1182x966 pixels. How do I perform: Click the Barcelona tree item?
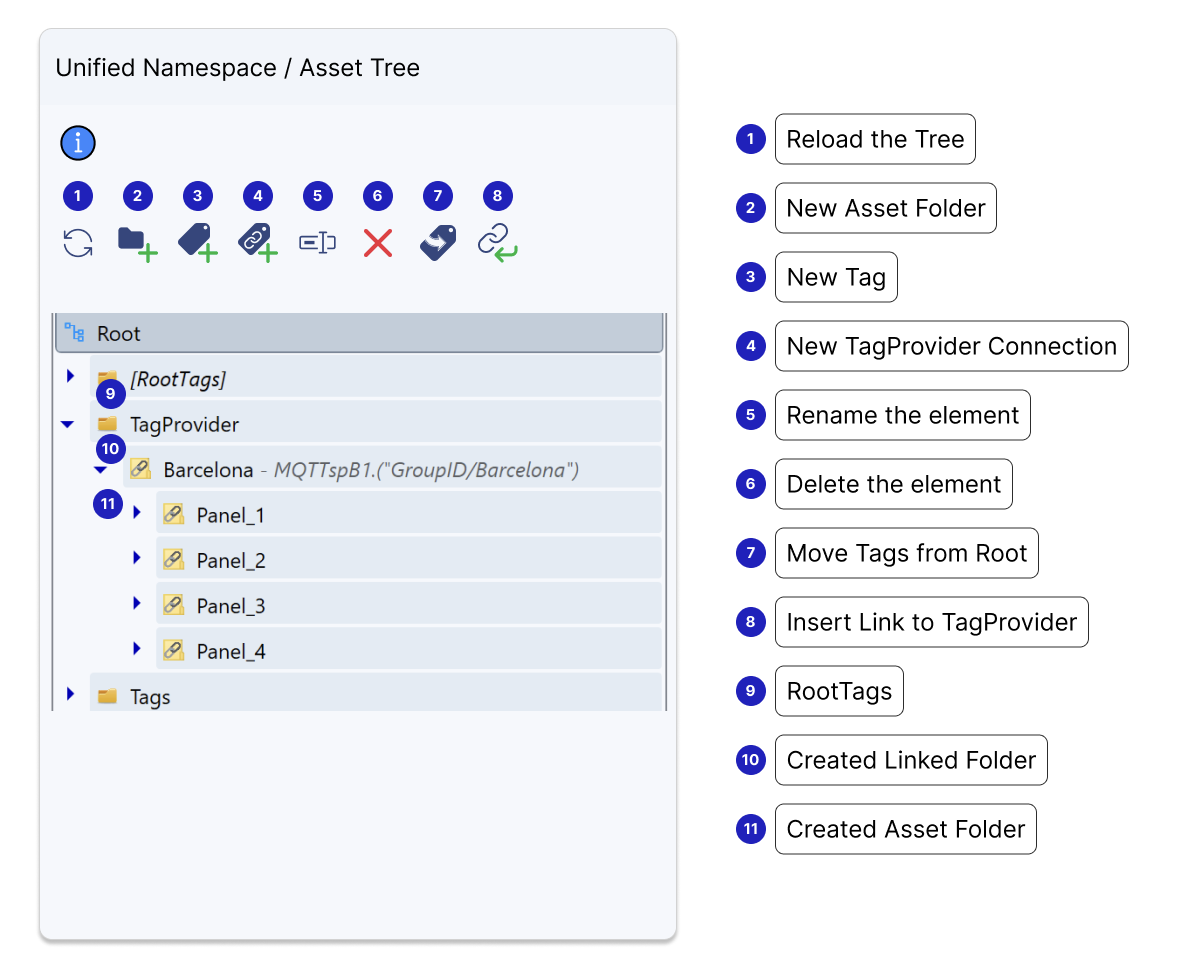click(x=208, y=470)
